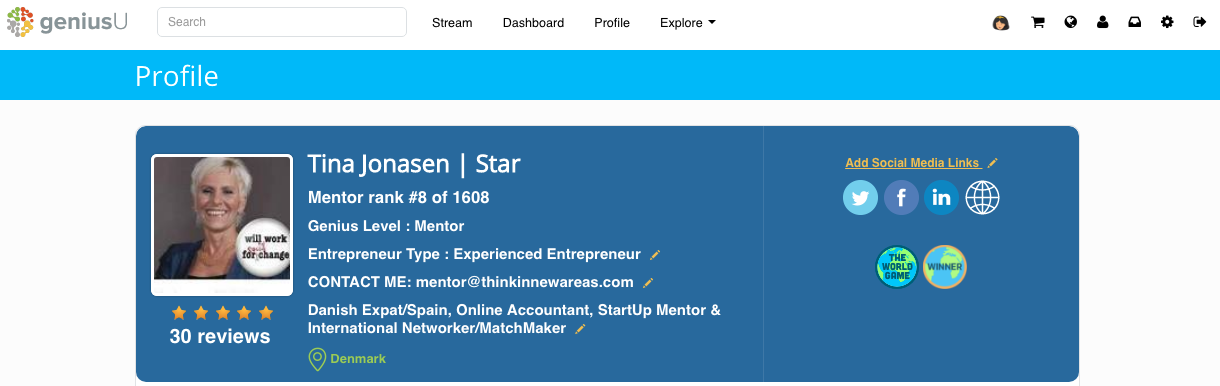Open the Twitter social link icon
1220x386 pixels.
860,198
